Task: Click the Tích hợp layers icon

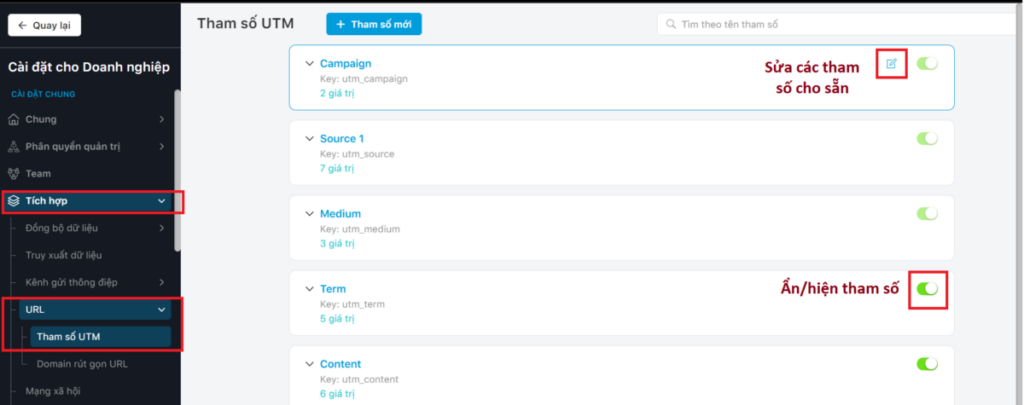Action: [13, 201]
